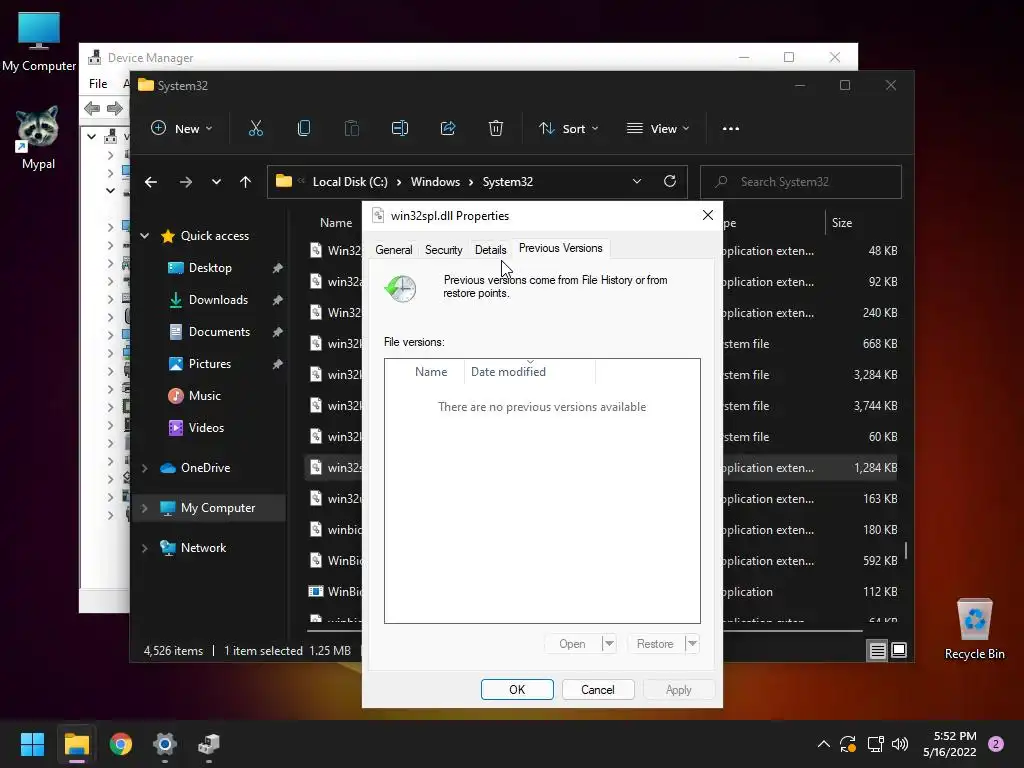The image size is (1024, 768).
Task: Open the New item dropdown
Action: [x=182, y=129]
